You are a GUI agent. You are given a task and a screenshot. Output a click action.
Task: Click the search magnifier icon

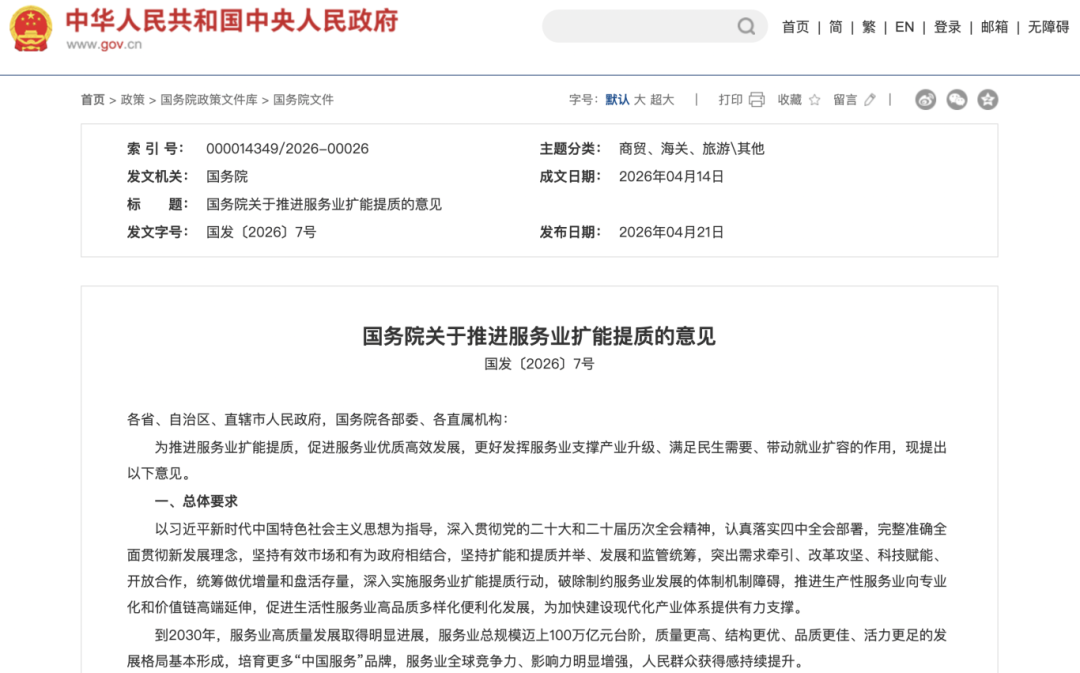tap(746, 27)
